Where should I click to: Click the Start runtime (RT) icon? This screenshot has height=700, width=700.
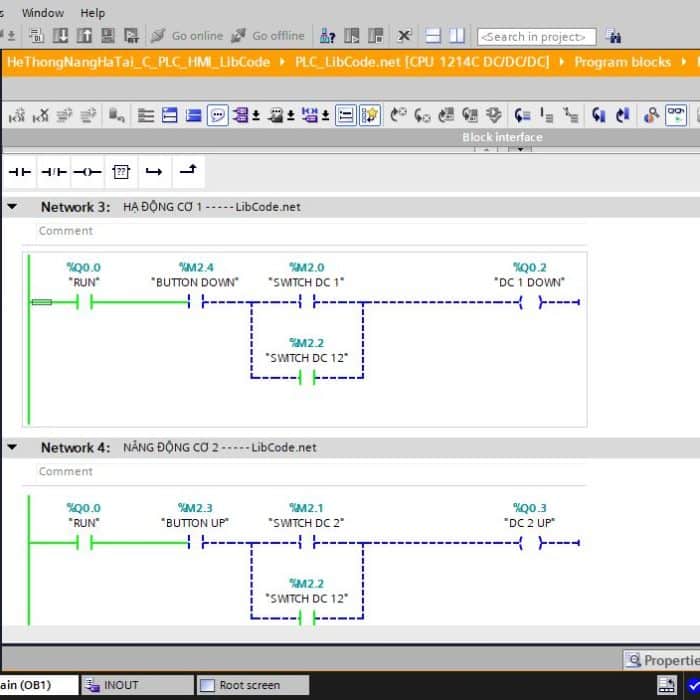pyautogui.click(x=131, y=36)
